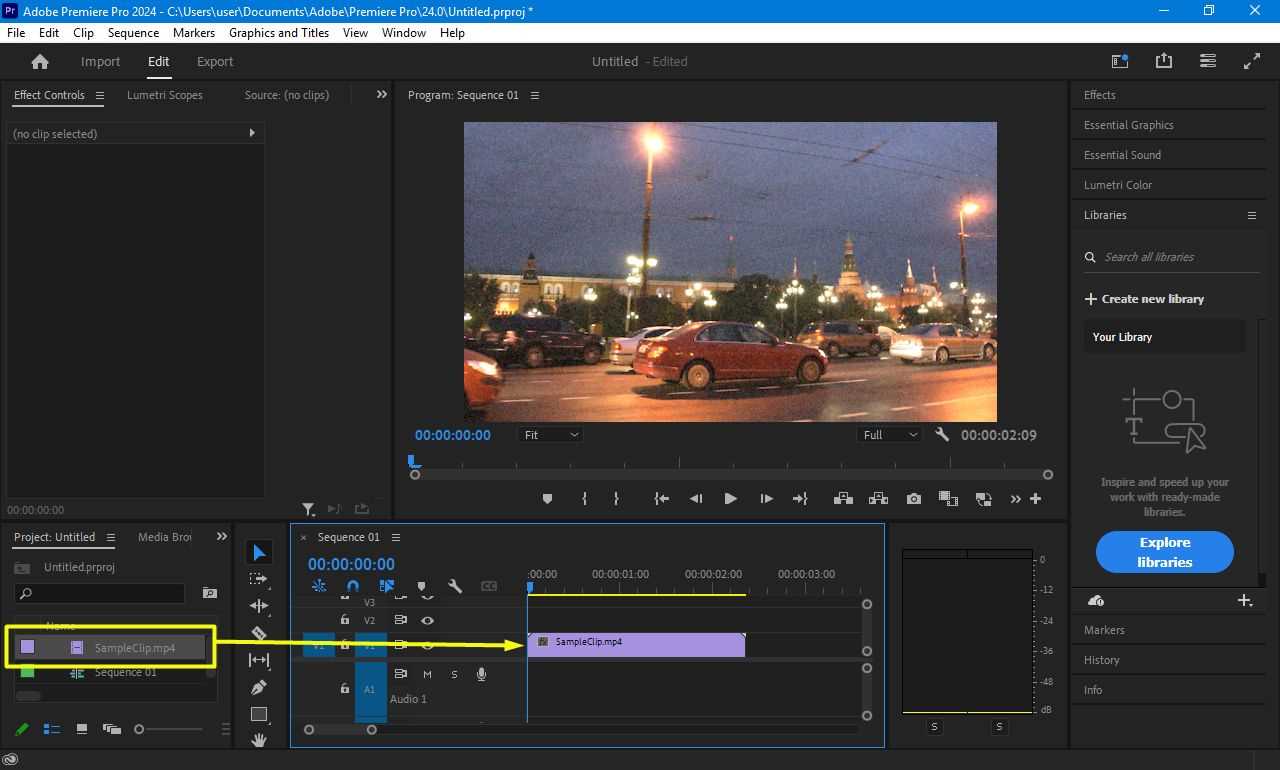
Task: Choose the Track Select Forward tool
Action: (259, 579)
